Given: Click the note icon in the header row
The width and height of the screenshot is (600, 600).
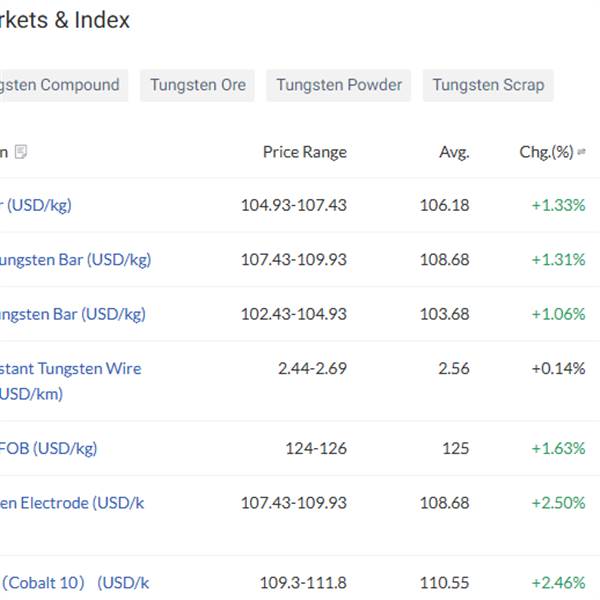Looking at the screenshot, I should (21, 152).
